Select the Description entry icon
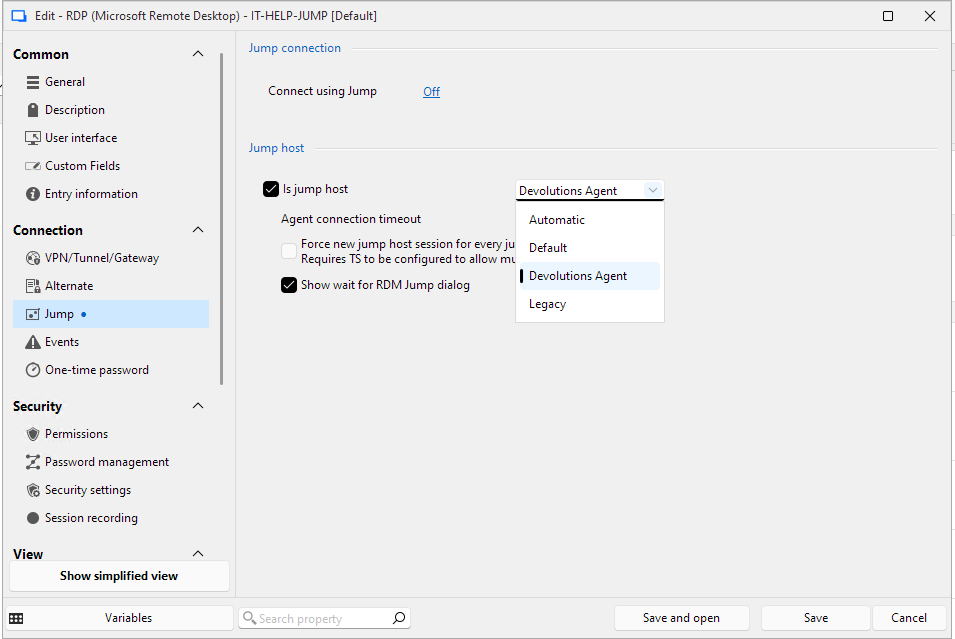955x639 pixels. pos(31,109)
